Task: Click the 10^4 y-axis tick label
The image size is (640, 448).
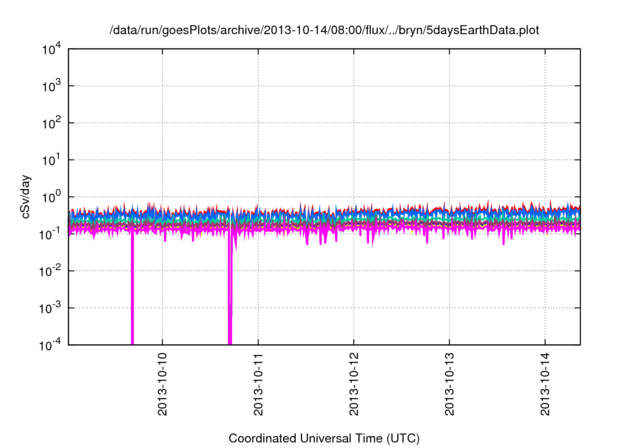Action: click(51, 50)
